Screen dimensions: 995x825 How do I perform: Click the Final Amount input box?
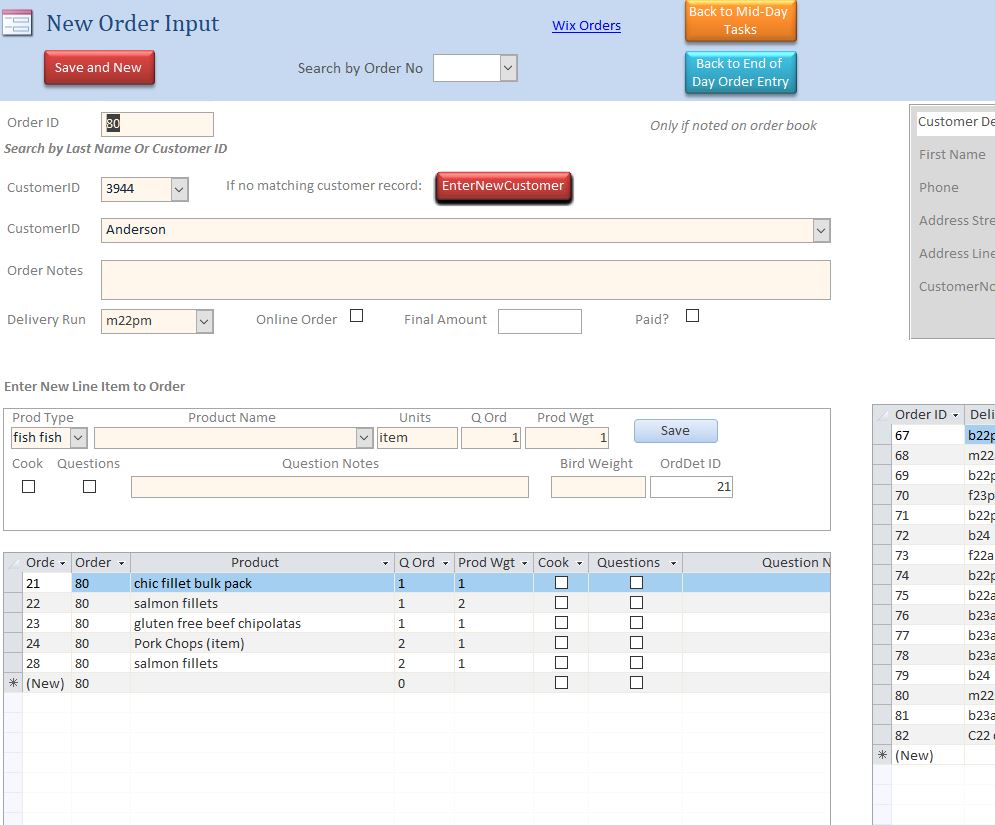tap(539, 321)
